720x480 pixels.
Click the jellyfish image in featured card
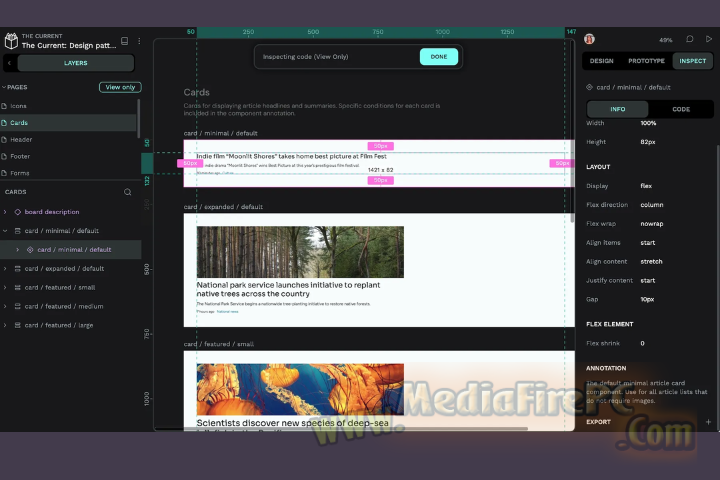(x=300, y=390)
